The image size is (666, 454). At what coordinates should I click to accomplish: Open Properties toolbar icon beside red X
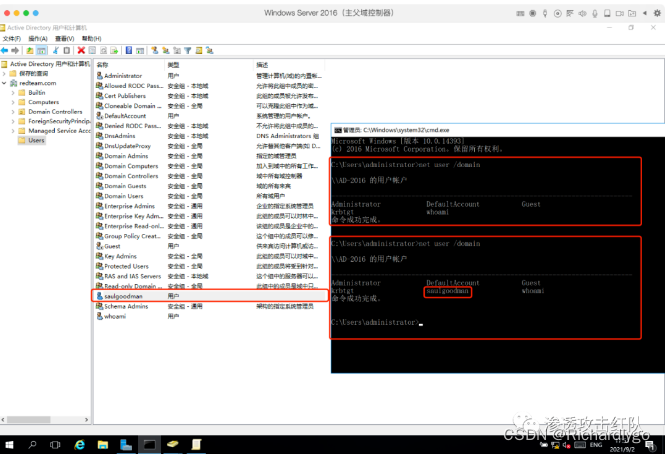(93, 51)
